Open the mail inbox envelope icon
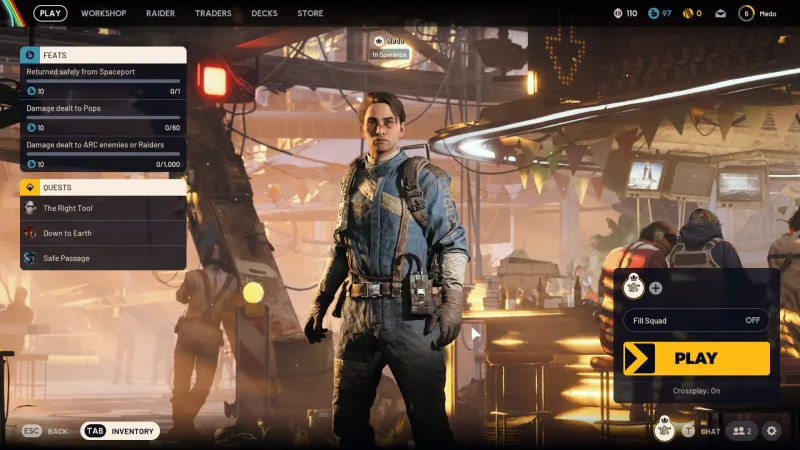Screen dimensions: 800x450 pos(720,13)
